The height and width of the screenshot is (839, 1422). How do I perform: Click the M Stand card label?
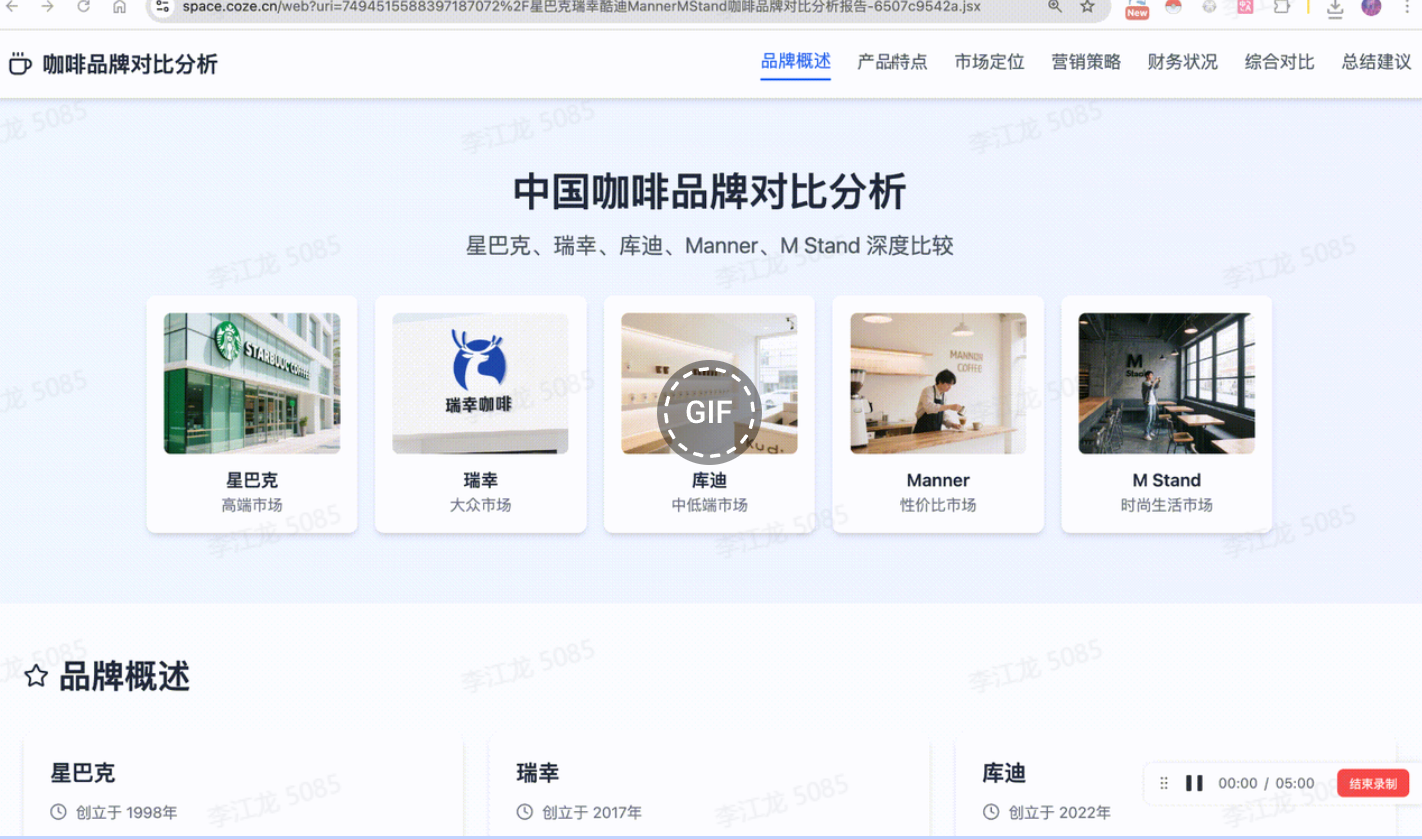[x=1166, y=480]
